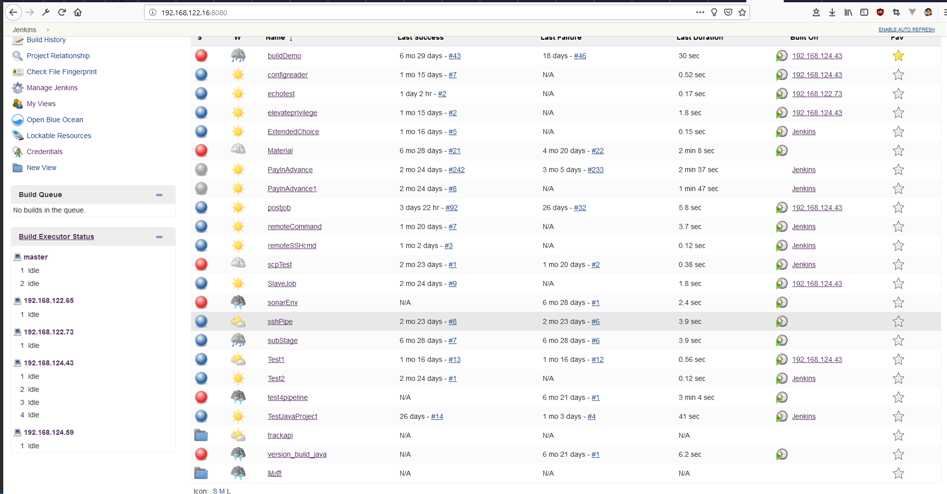Click the grey disabled status ball of PayInAdvance1
The image size is (947, 494).
[201, 188]
